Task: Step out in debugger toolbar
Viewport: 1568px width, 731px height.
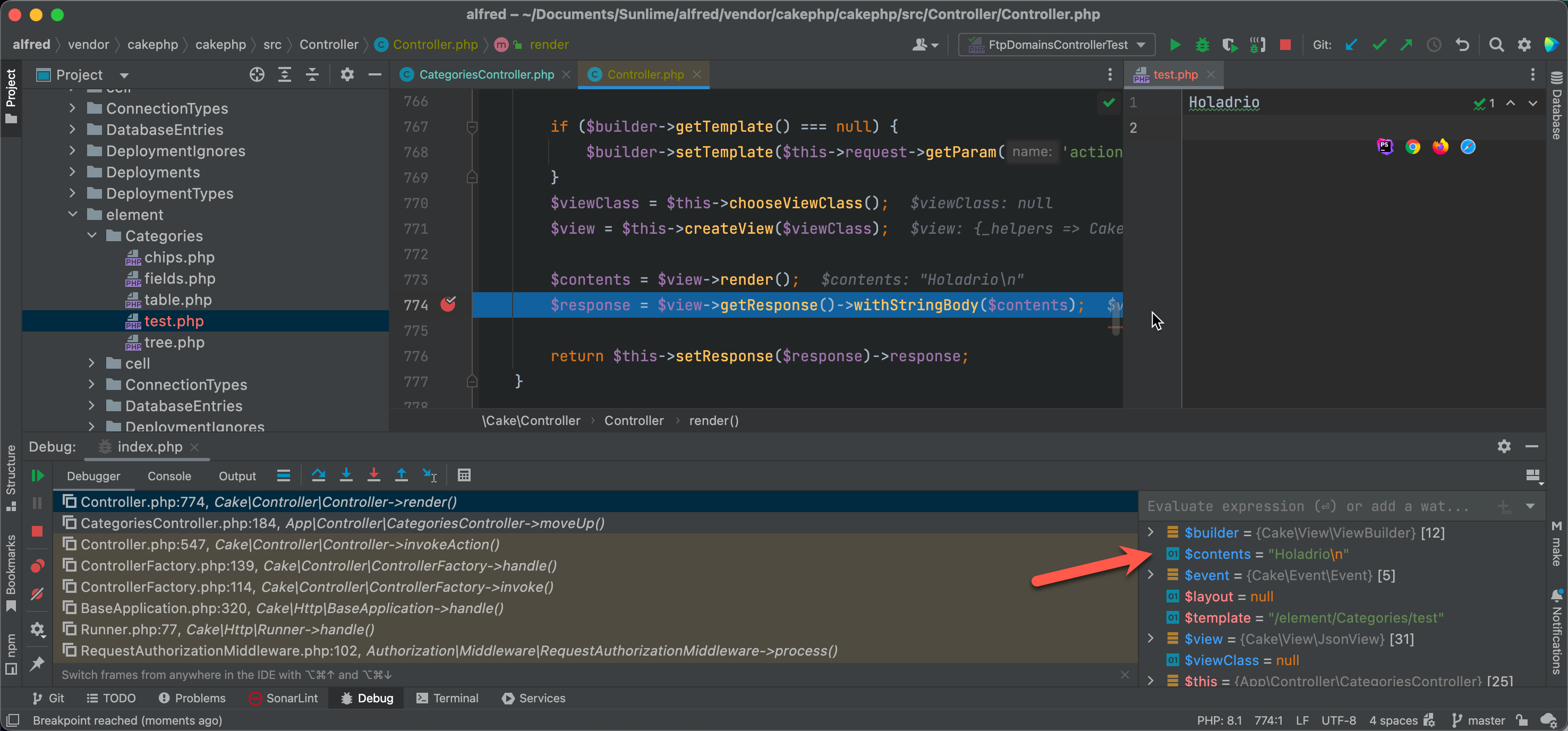Action: tap(401, 475)
